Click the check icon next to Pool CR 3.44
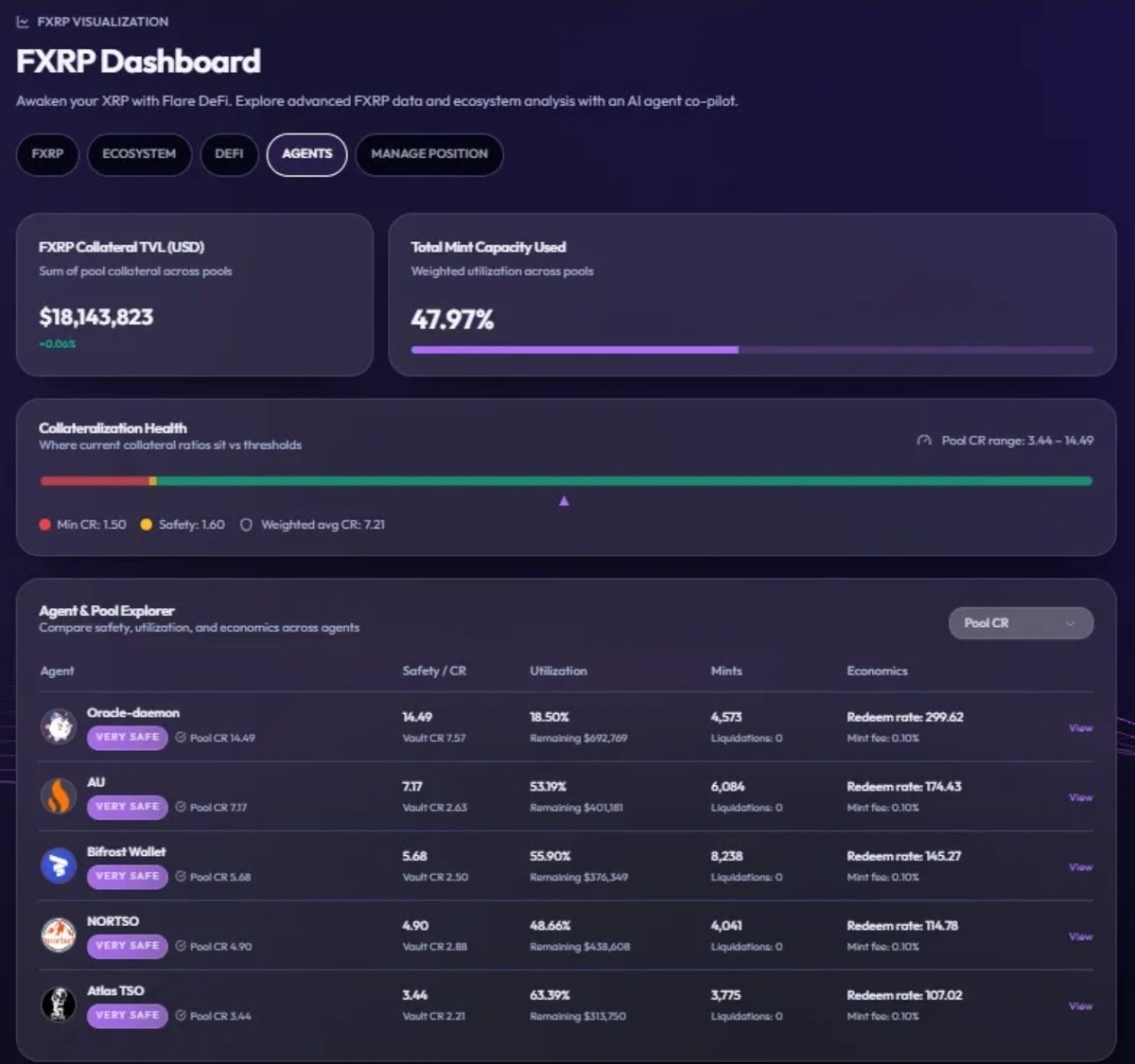1135x1064 pixels. [x=181, y=1016]
